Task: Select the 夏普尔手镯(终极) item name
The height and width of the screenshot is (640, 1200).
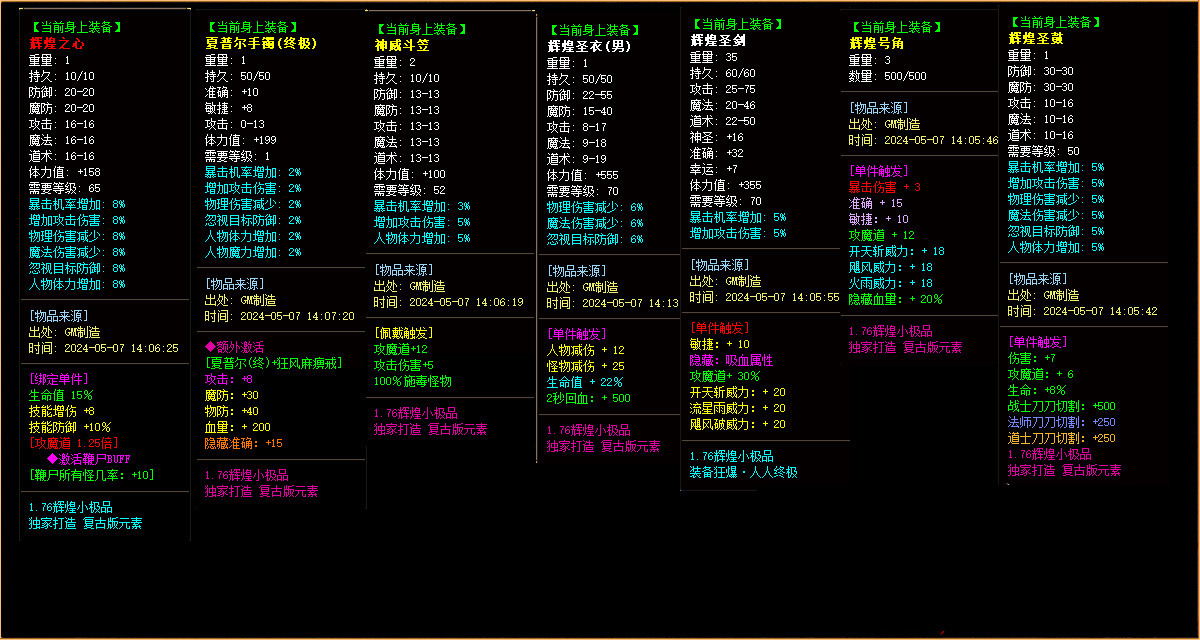Action: 260,45
